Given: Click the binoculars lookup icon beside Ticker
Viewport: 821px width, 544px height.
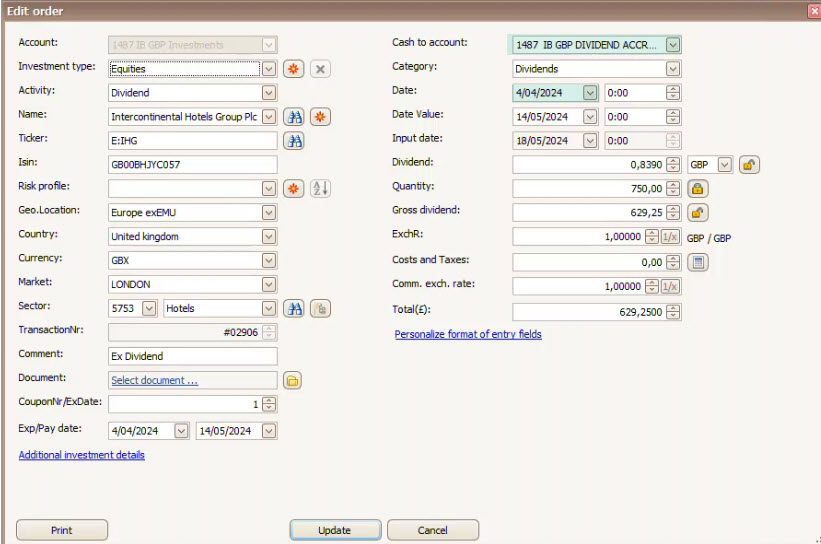Looking at the screenshot, I should click(294, 141).
